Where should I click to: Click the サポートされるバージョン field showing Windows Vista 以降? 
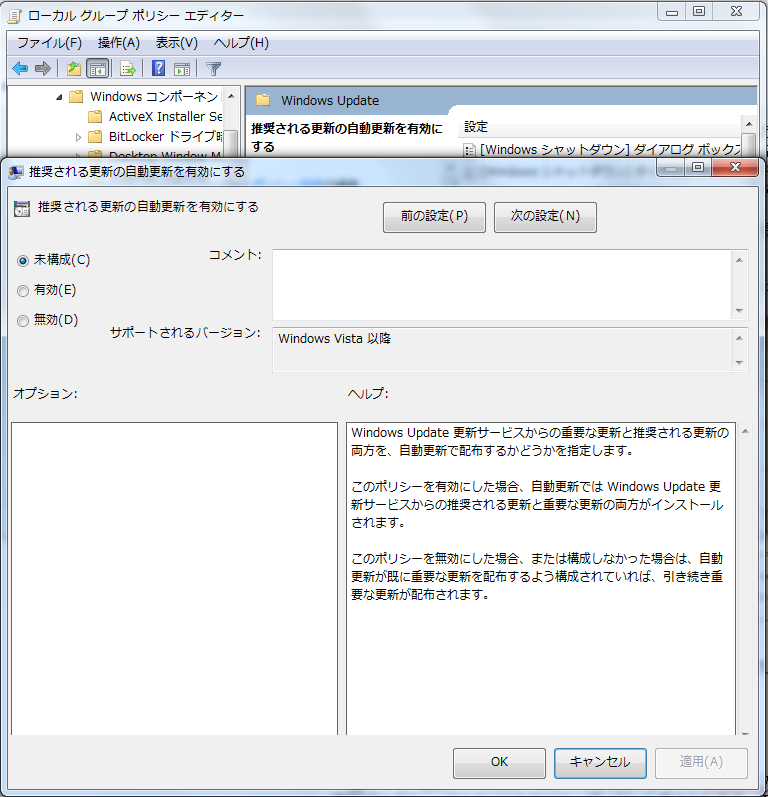coord(502,350)
